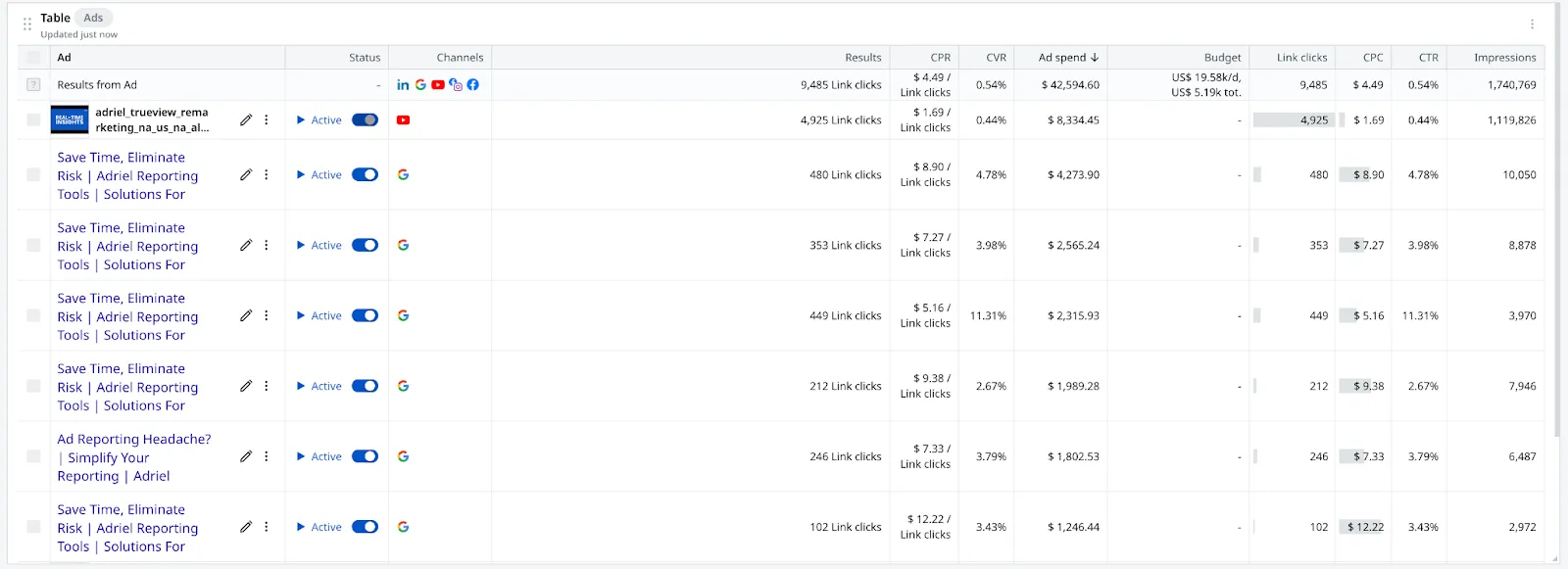This screenshot has height=569, width=1568.
Task: Toggle status switch for the 353 Link clicks ad
Action: click(x=365, y=246)
